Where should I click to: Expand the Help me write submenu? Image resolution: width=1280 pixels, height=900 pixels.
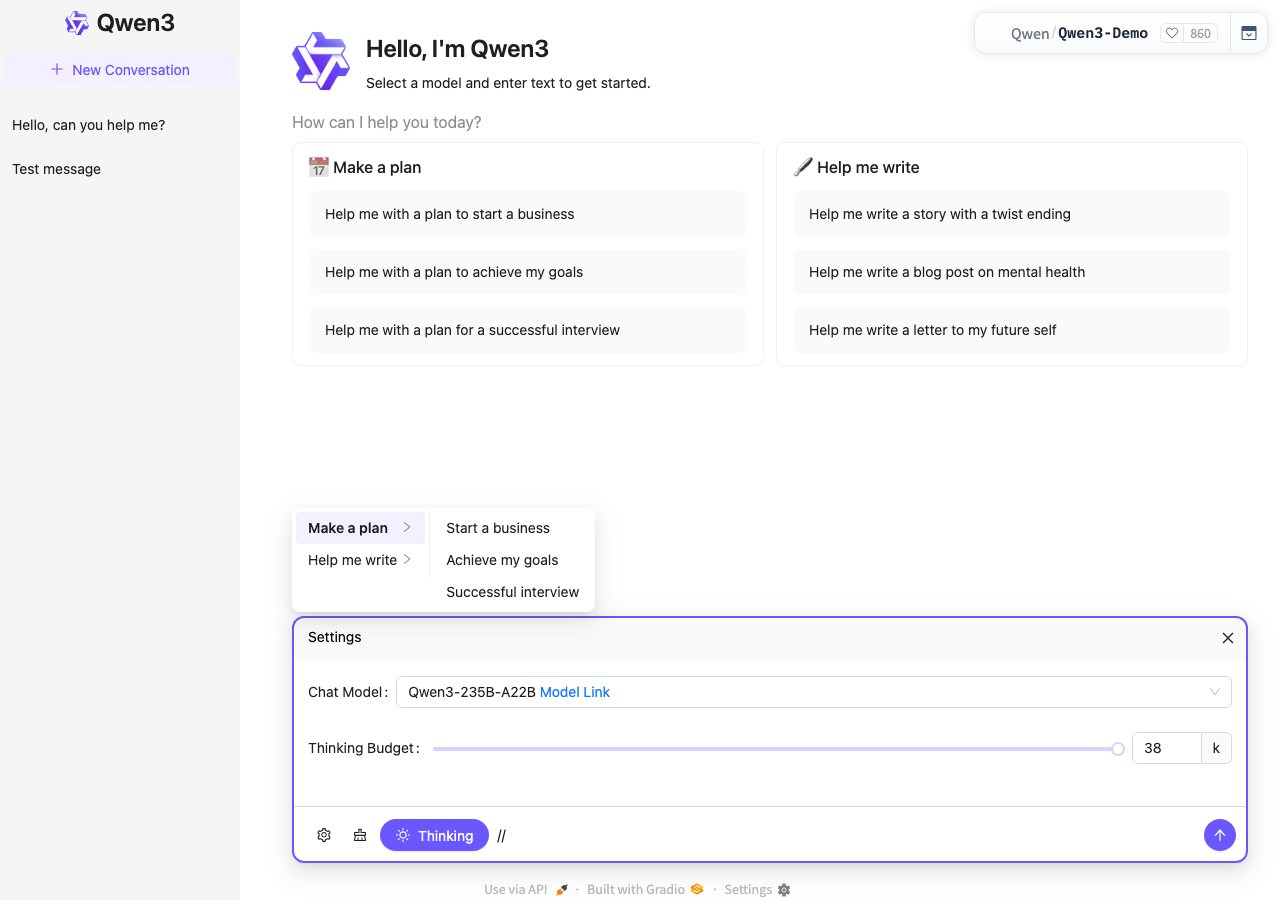pos(360,560)
